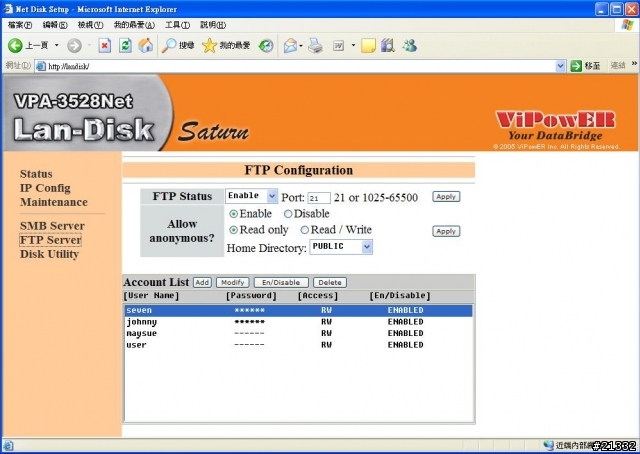640x454 pixels.
Task: Open the Search magnifier icon
Action: pyautogui.click(x=169, y=45)
